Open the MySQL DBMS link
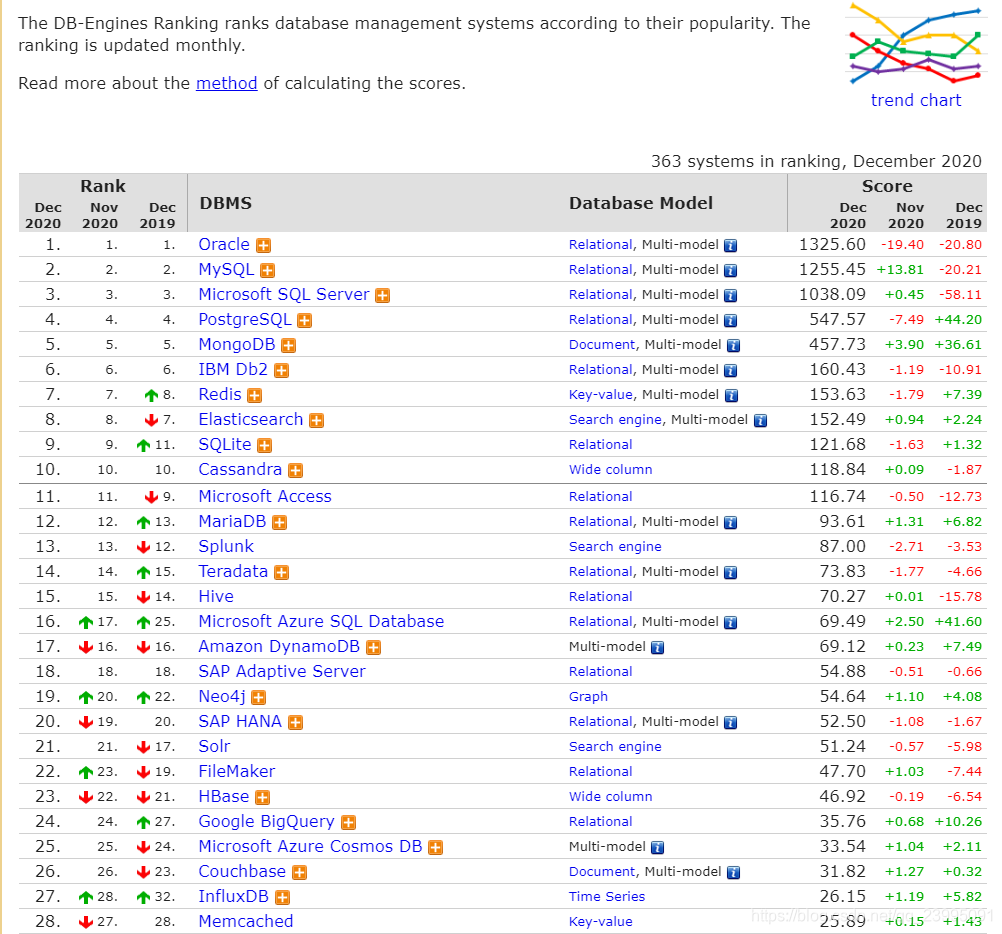The width and height of the screenshot is (1002, 934). [226, 270]
